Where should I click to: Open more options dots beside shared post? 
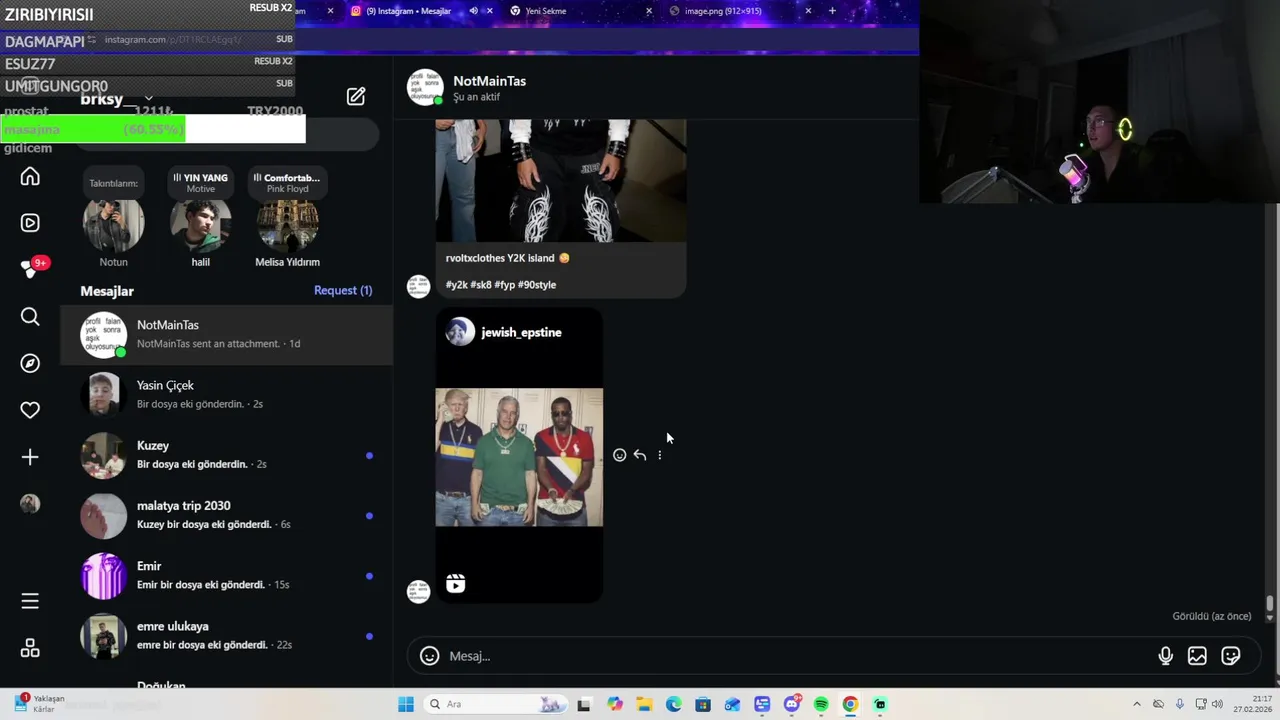click(659, 455)
